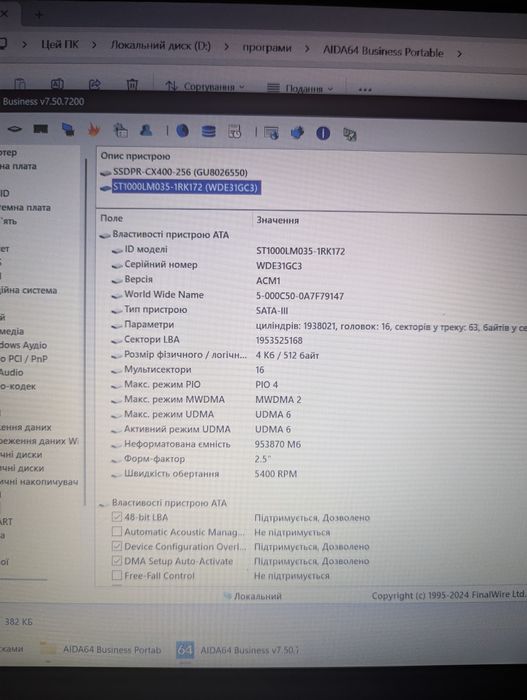The width and height of the screenshot is (527, 700).
Task: Select the dows Аудіо tree item
Action: (x=23, y=345)
